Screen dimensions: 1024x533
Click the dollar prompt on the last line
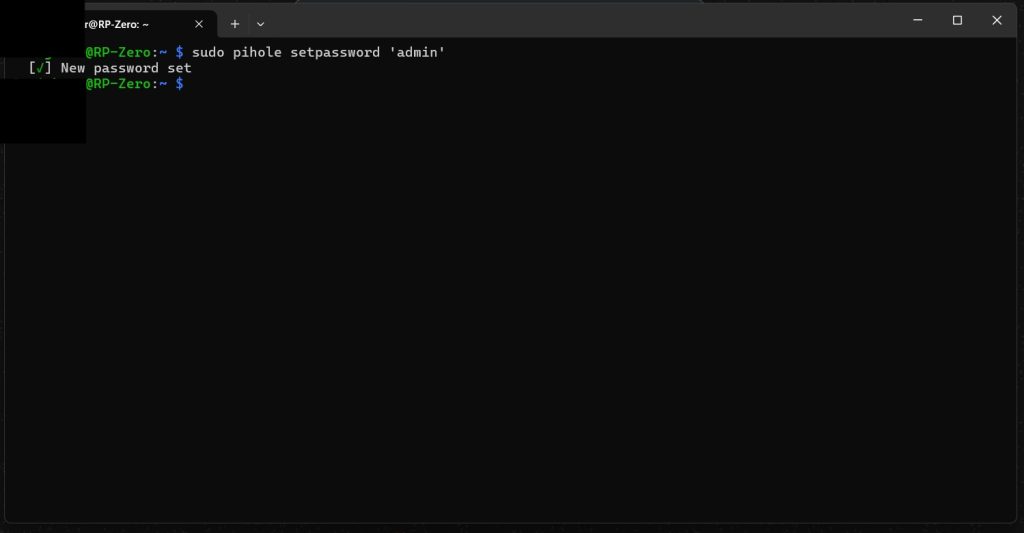[x=180, y=84]
